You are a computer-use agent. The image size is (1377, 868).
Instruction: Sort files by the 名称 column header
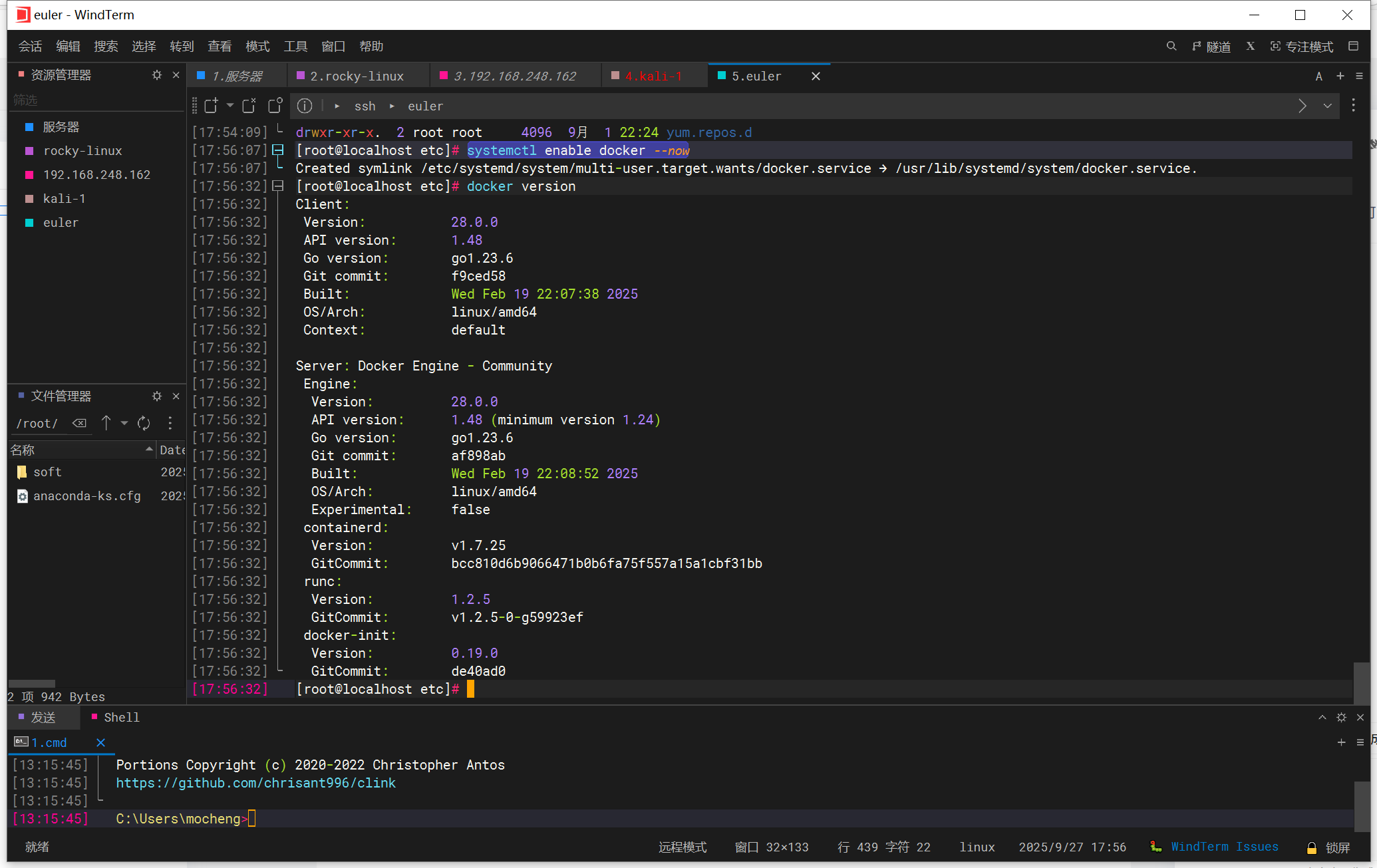click(82, 450)
